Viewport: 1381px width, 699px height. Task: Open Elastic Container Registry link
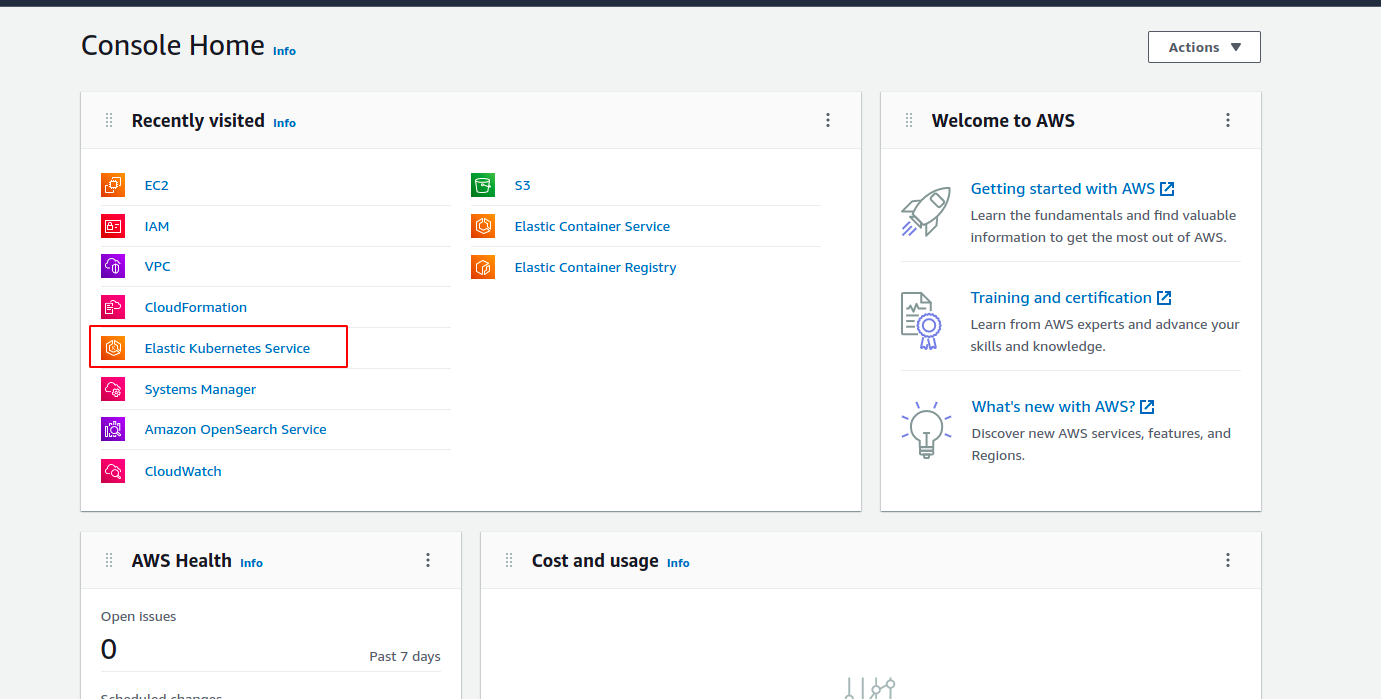pos(595,267)
